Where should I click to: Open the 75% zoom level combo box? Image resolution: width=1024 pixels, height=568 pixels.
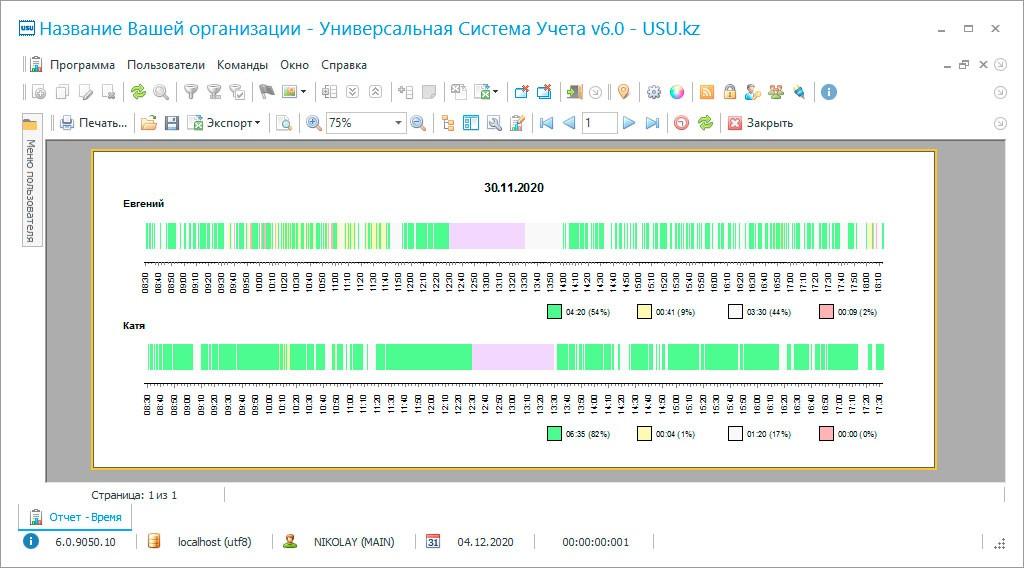[365, 123]
